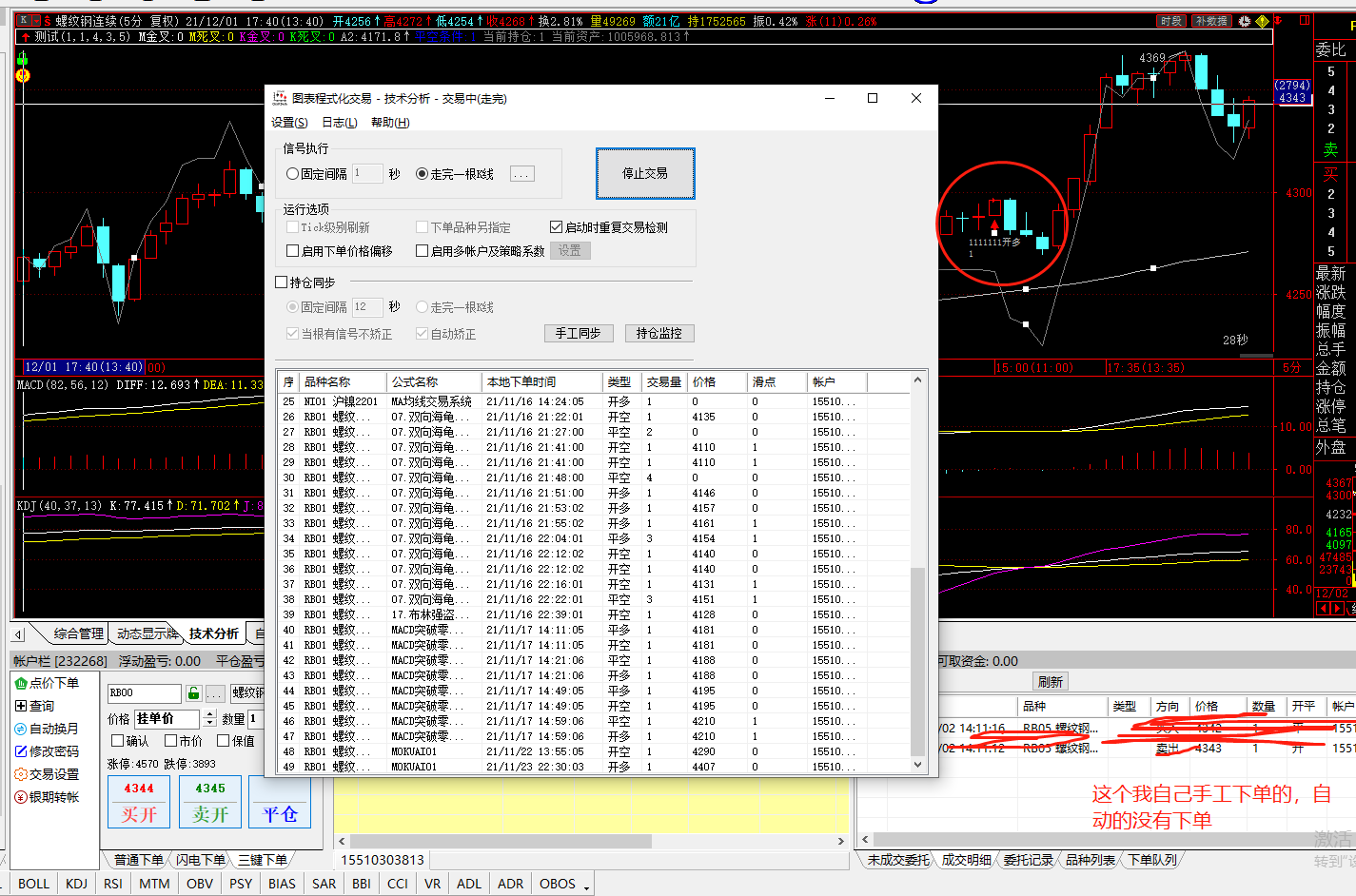1356x896 pixels.
Task: Click the yellow circle marker on chart left
Action: 23,75
